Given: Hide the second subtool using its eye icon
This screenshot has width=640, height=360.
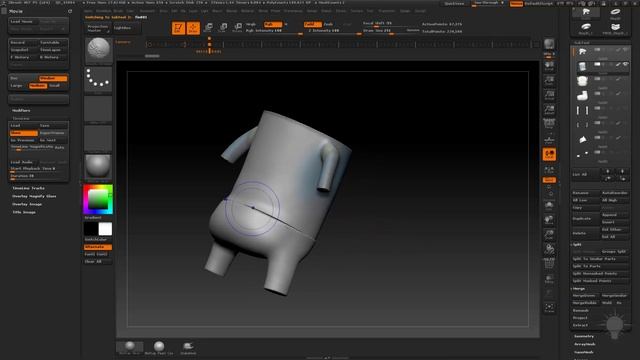Looking at the screenshot, I should [625, 64].
